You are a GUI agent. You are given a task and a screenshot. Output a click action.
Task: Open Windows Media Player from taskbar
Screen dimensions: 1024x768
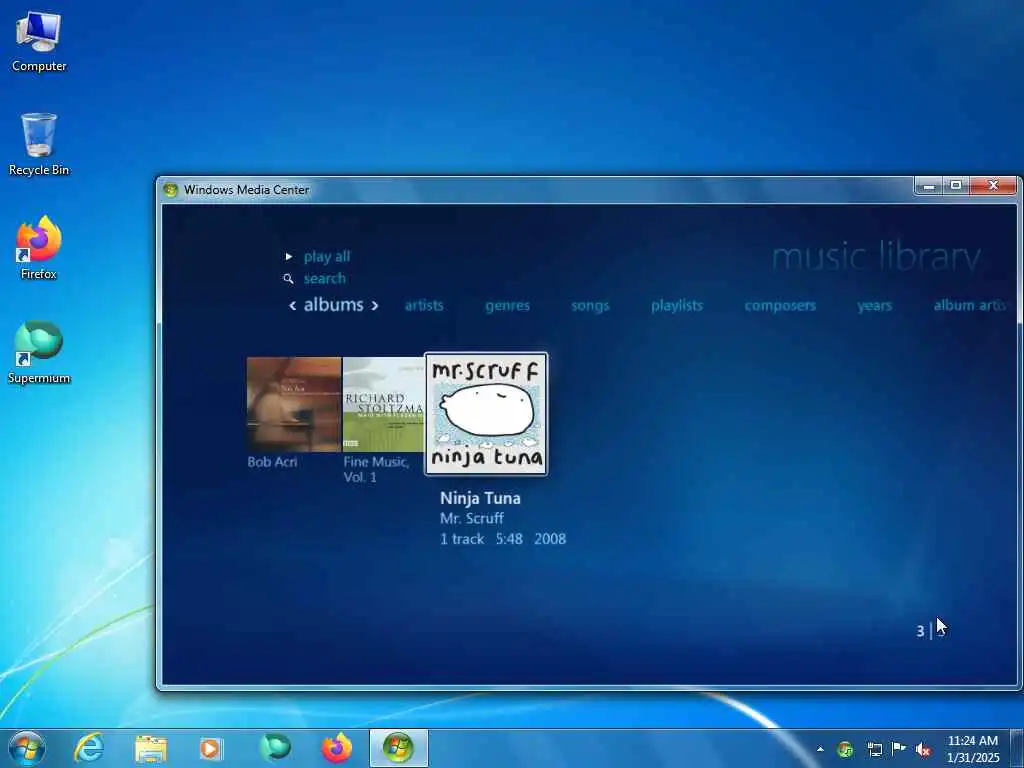click(210, 748)
